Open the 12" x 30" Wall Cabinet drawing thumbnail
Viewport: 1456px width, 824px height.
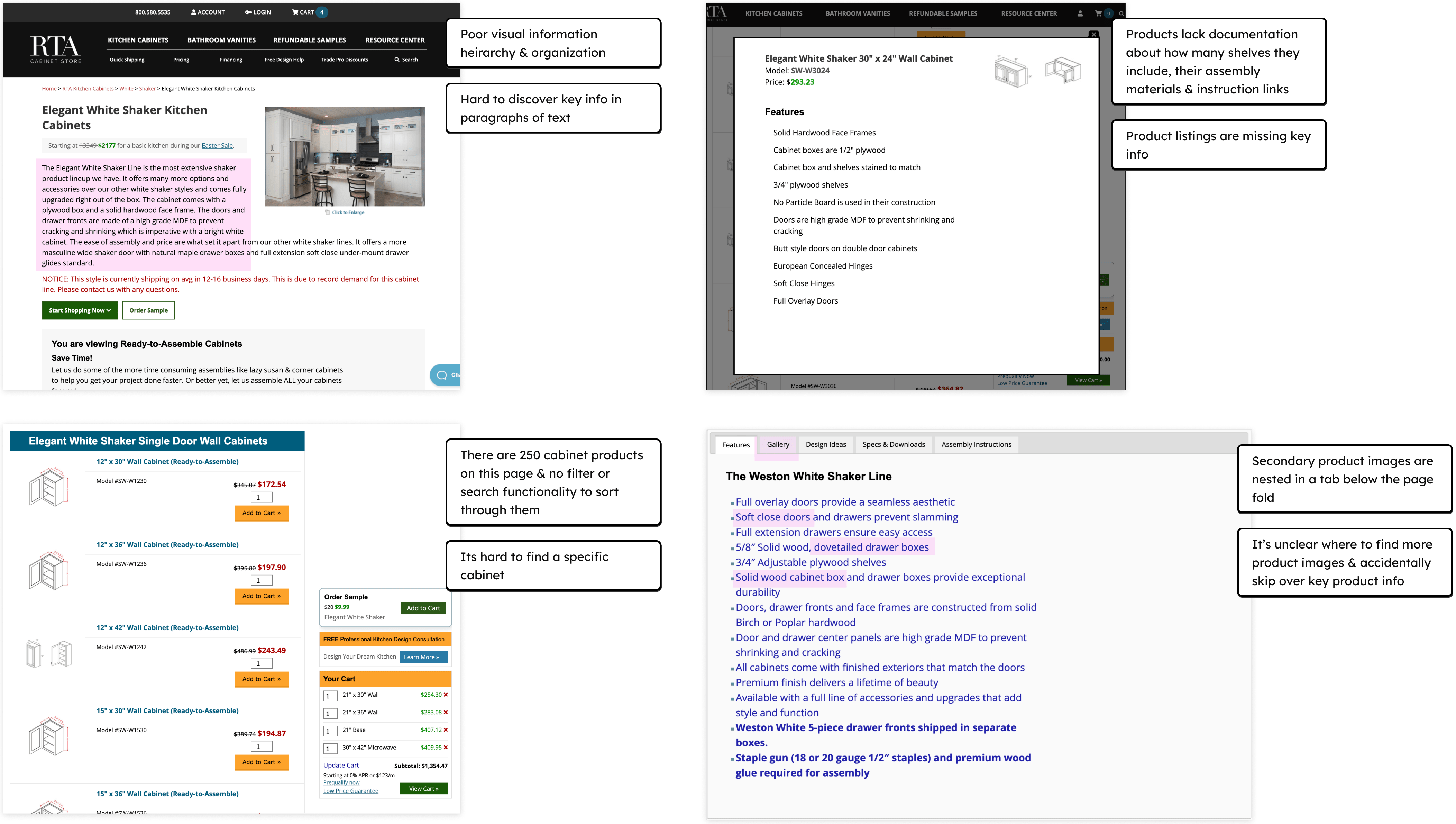[49, 487]
